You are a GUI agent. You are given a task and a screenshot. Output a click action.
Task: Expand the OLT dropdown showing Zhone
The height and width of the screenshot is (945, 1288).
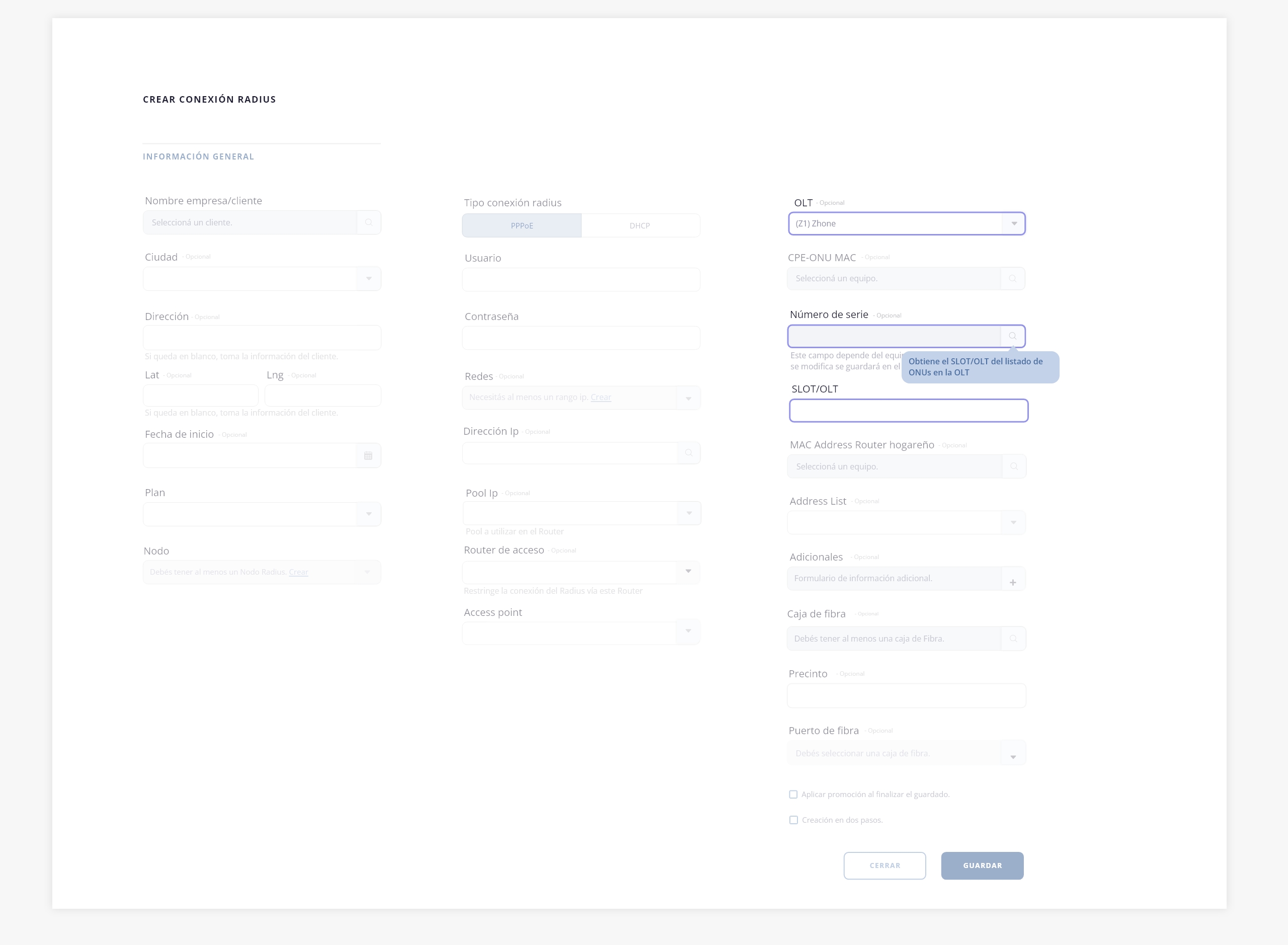[1013, 223]
